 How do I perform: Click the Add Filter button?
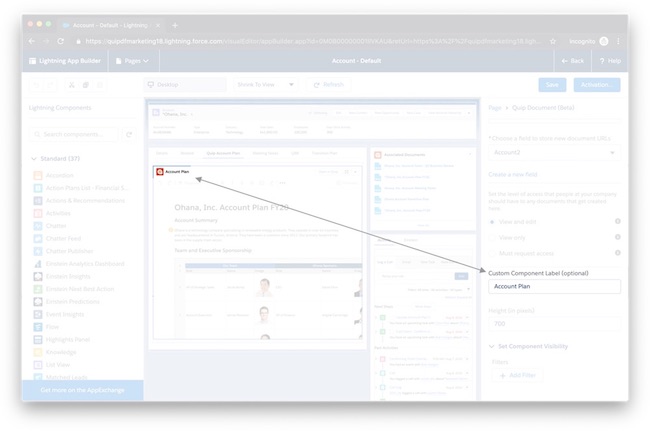518,375
